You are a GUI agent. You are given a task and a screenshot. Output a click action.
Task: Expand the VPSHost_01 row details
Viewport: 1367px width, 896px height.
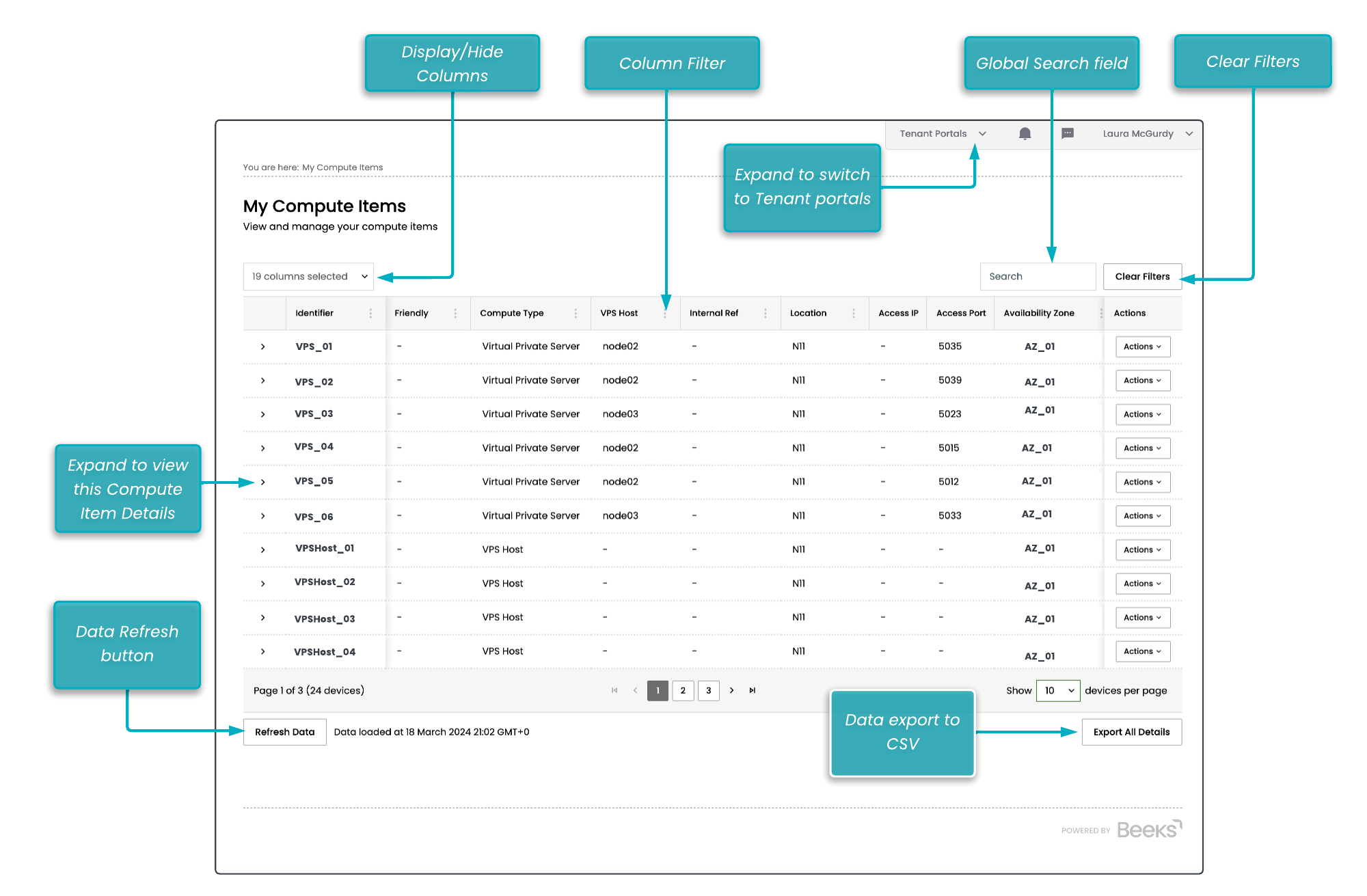point(262,549)
